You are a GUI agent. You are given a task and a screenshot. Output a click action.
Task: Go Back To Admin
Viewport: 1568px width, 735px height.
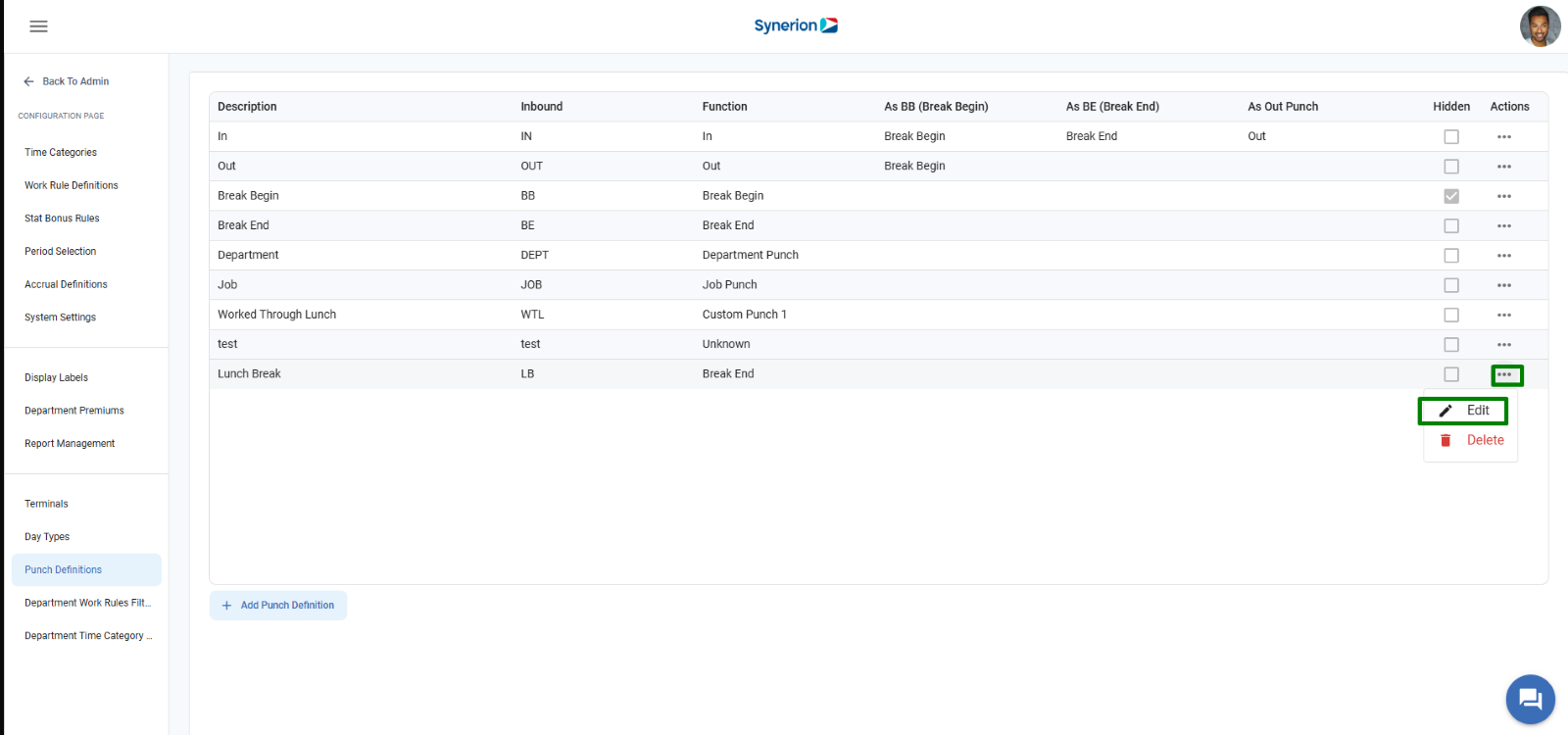(x=66, y=81)
